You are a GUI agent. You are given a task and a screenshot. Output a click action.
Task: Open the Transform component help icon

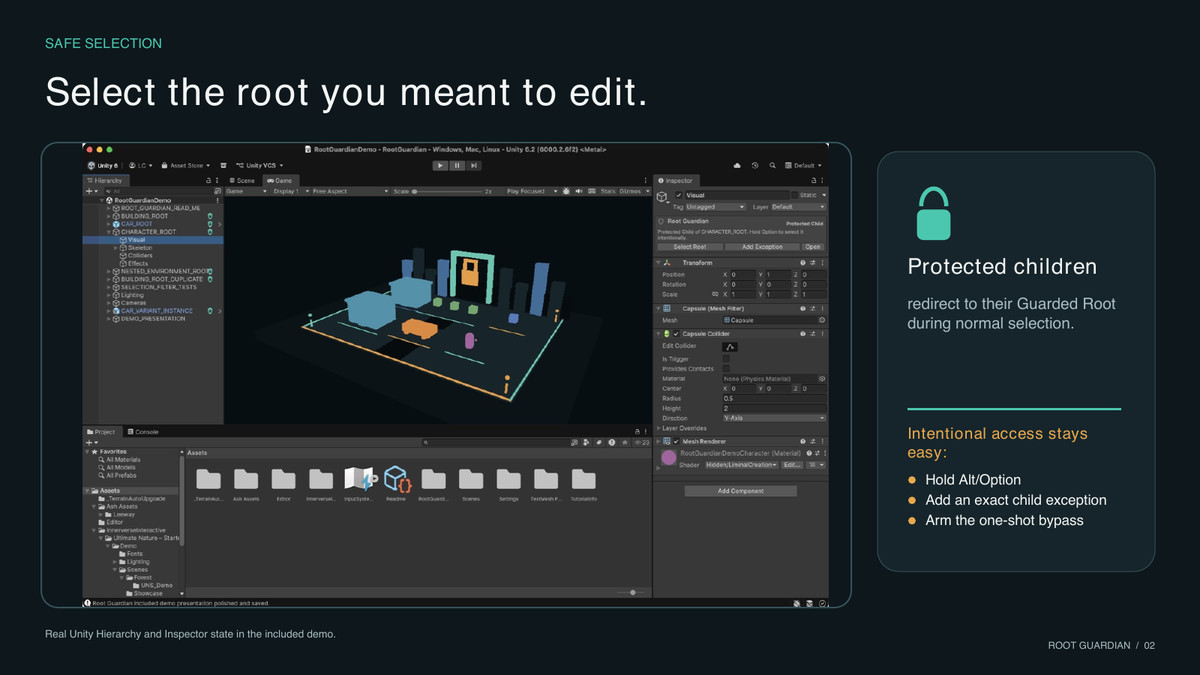(x=803, y=263)
